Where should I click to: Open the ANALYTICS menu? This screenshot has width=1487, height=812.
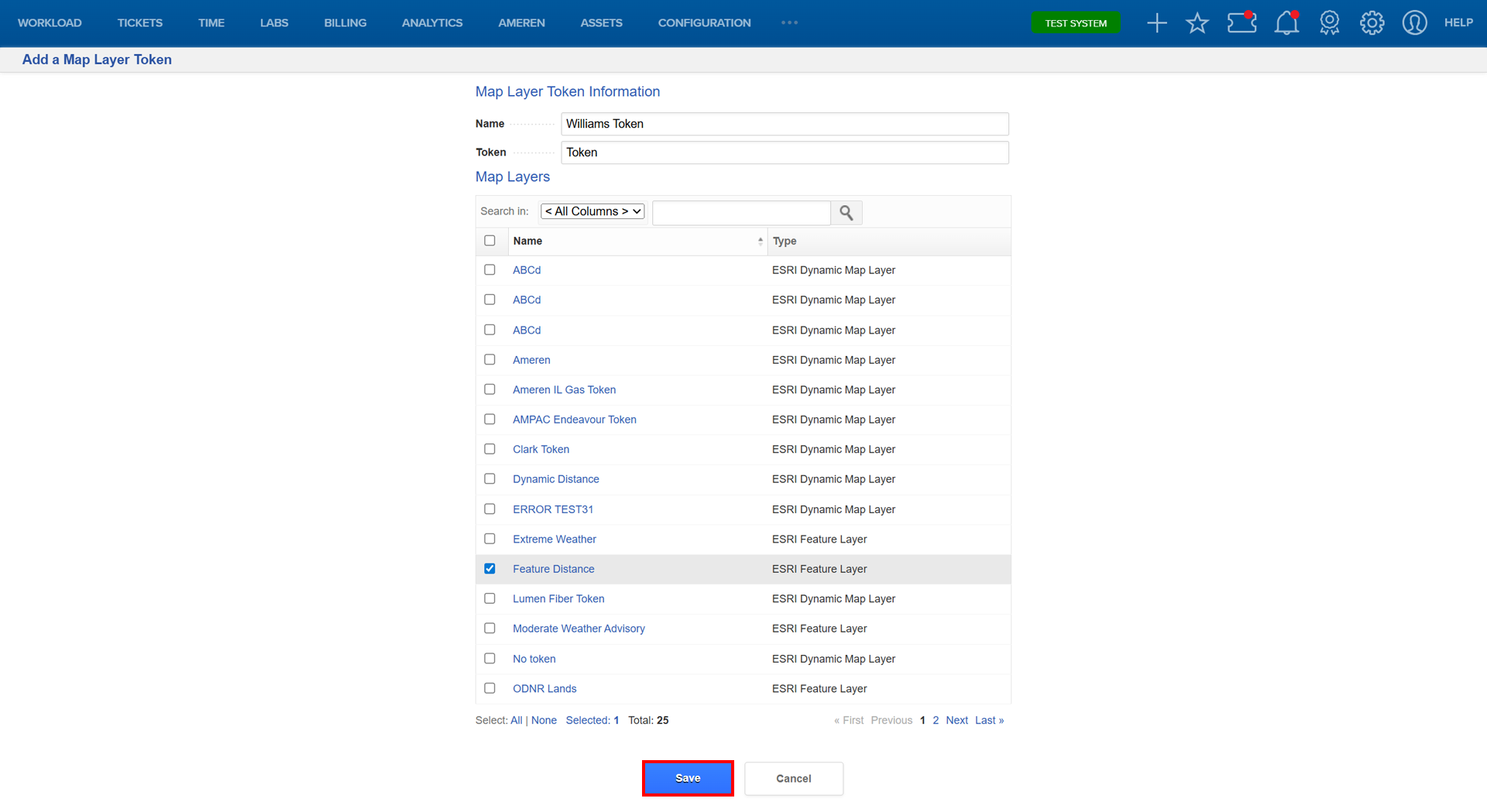coord(432,23)
